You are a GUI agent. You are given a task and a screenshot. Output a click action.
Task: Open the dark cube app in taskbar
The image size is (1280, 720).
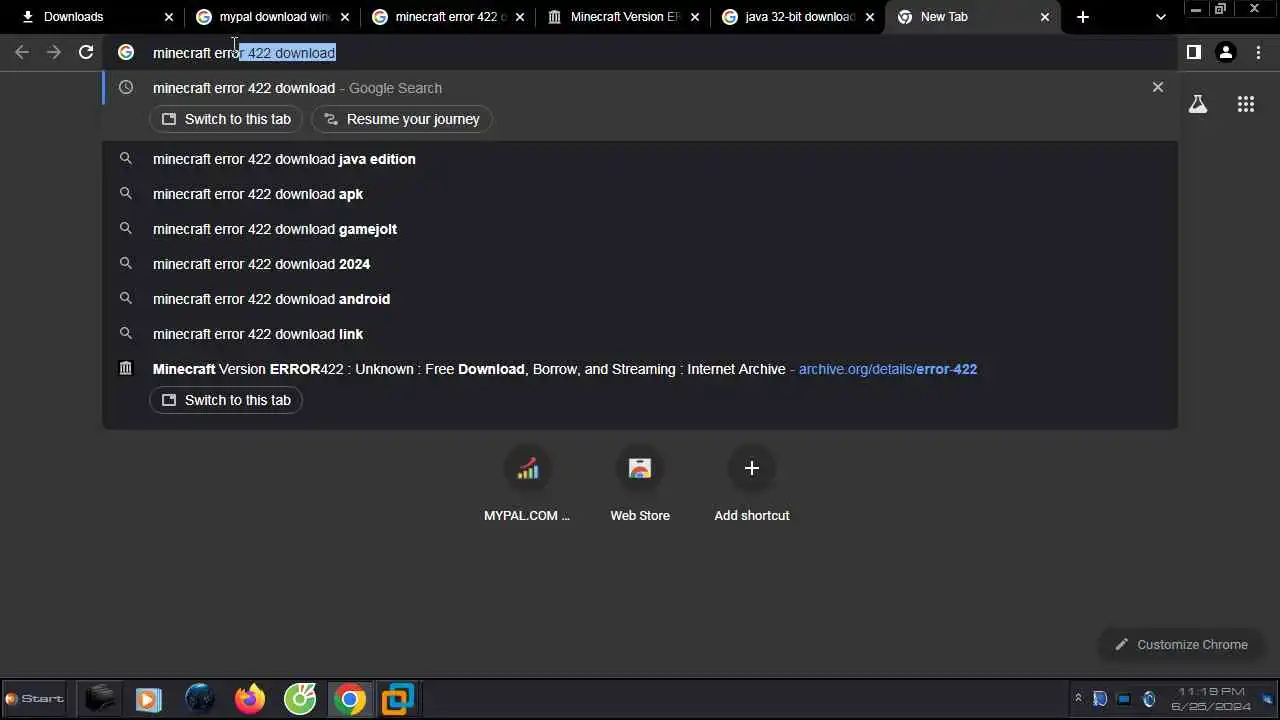coord(99,698)
